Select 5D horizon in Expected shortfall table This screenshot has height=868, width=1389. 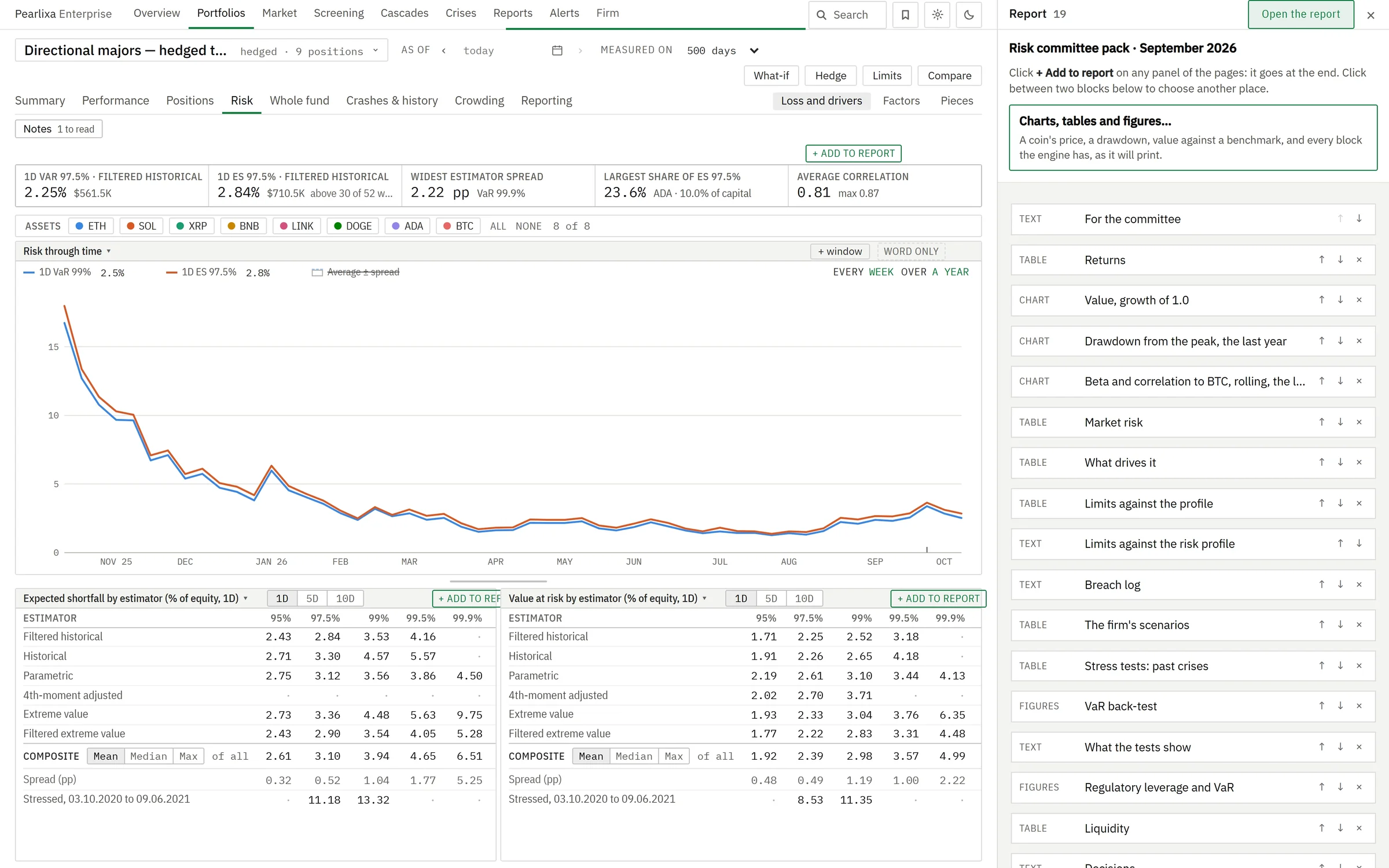click(x=312, y=598)
